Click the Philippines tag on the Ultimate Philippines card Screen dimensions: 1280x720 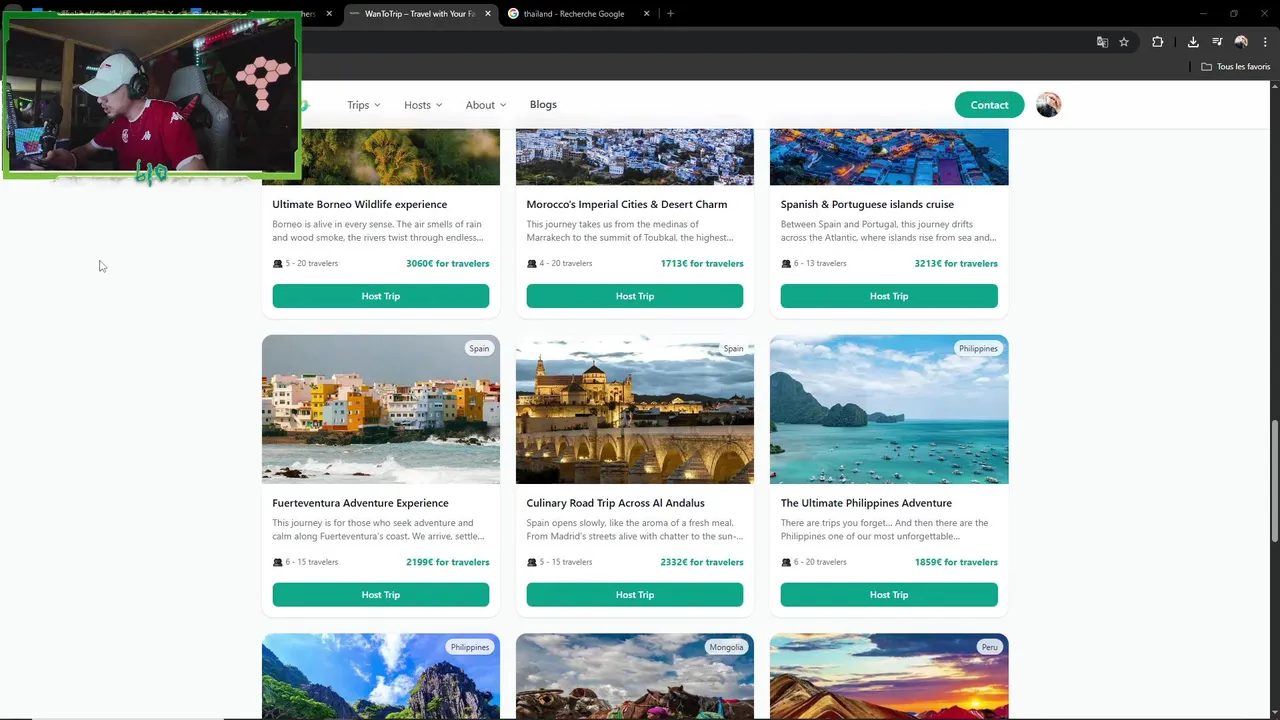pos(978,349)
